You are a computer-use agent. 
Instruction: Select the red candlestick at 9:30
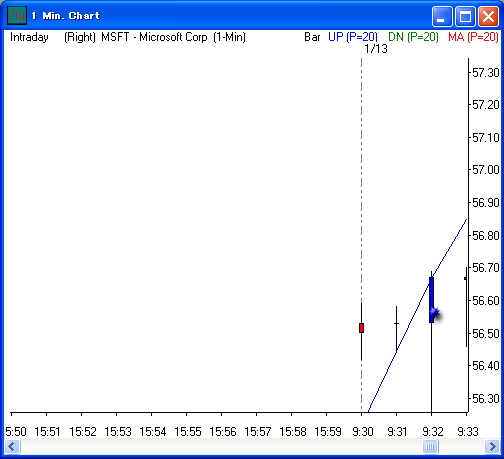tap(361, 328)
